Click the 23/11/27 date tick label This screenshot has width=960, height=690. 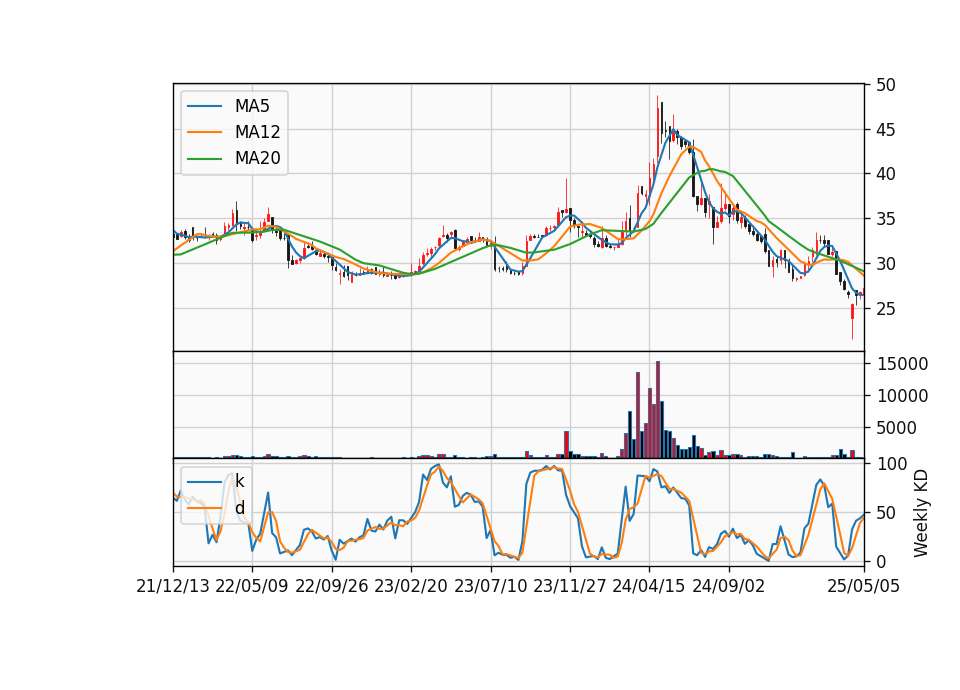pyautogui.click(x=570, y=587)
